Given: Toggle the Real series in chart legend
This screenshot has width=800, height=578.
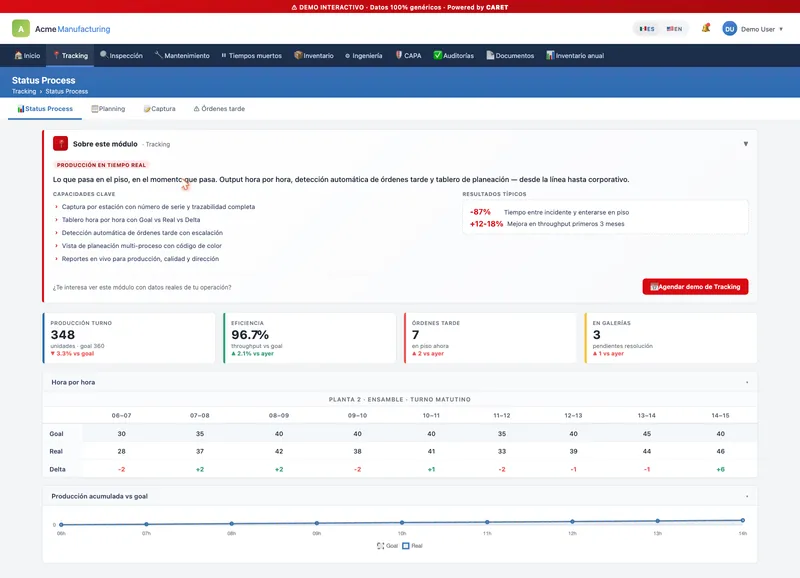Looking at the screenshot, I should point(412,546).
